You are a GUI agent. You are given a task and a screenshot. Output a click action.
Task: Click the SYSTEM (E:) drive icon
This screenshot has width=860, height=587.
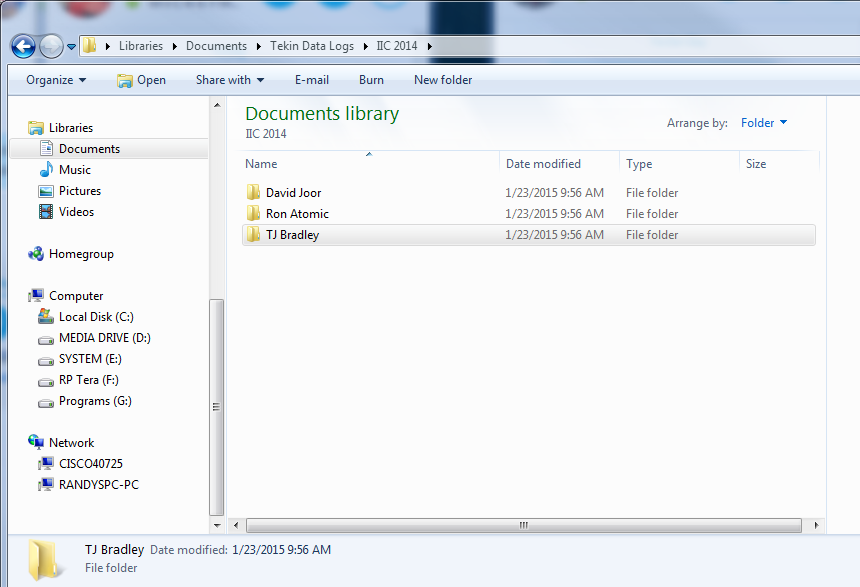[46, 362]
